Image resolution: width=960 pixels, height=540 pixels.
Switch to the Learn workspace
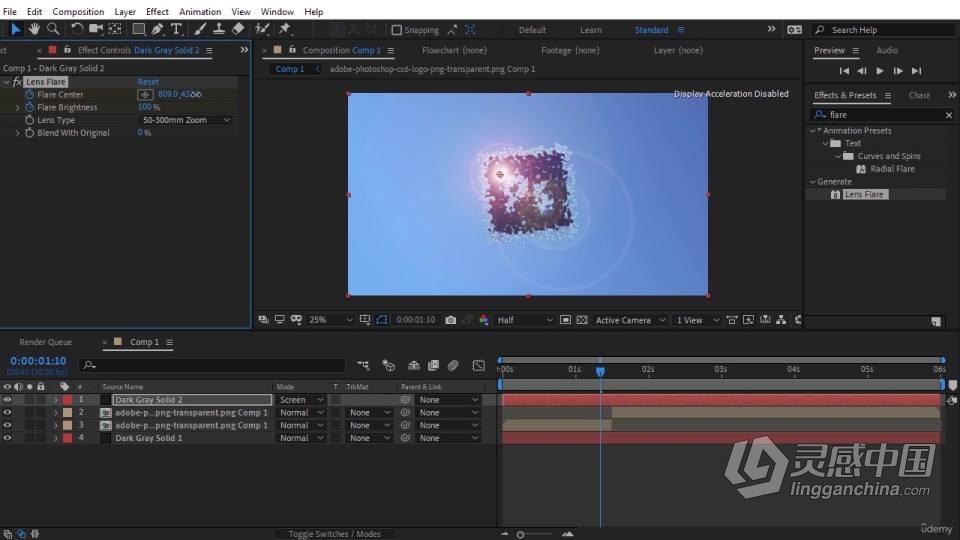pos(591,29)
